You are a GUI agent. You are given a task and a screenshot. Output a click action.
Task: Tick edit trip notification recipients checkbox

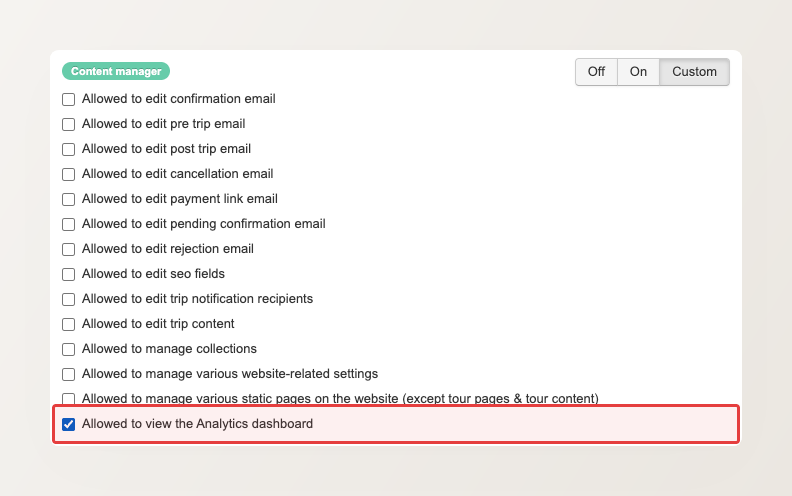coord(69,300)
